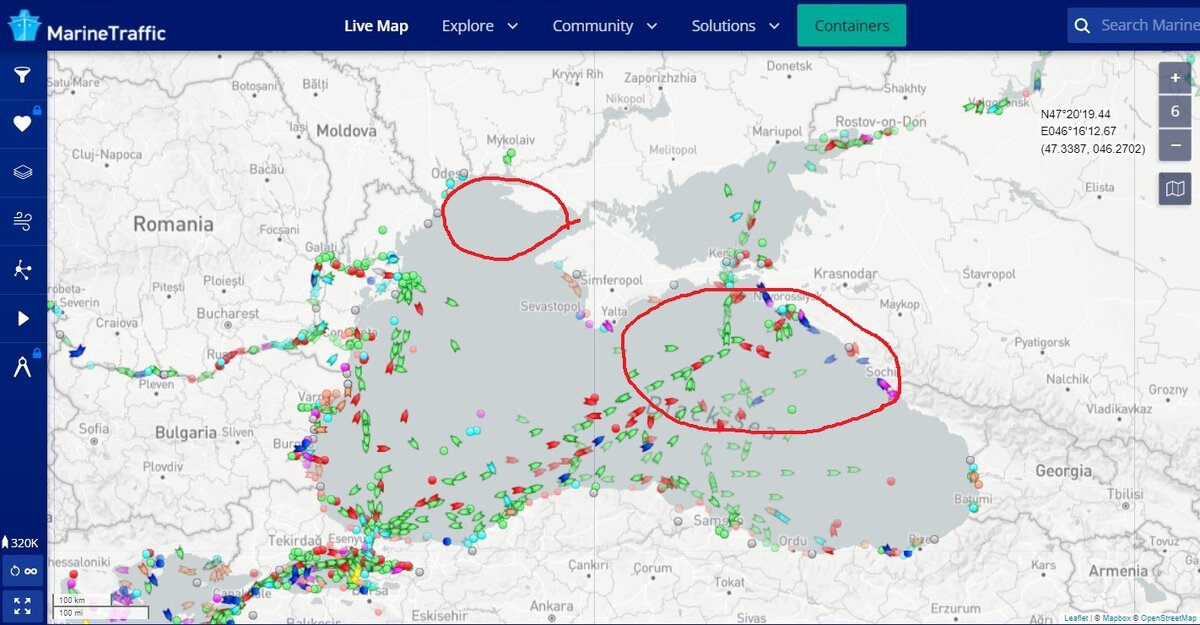Open the Leaflet attribution link

[1077, 618]
